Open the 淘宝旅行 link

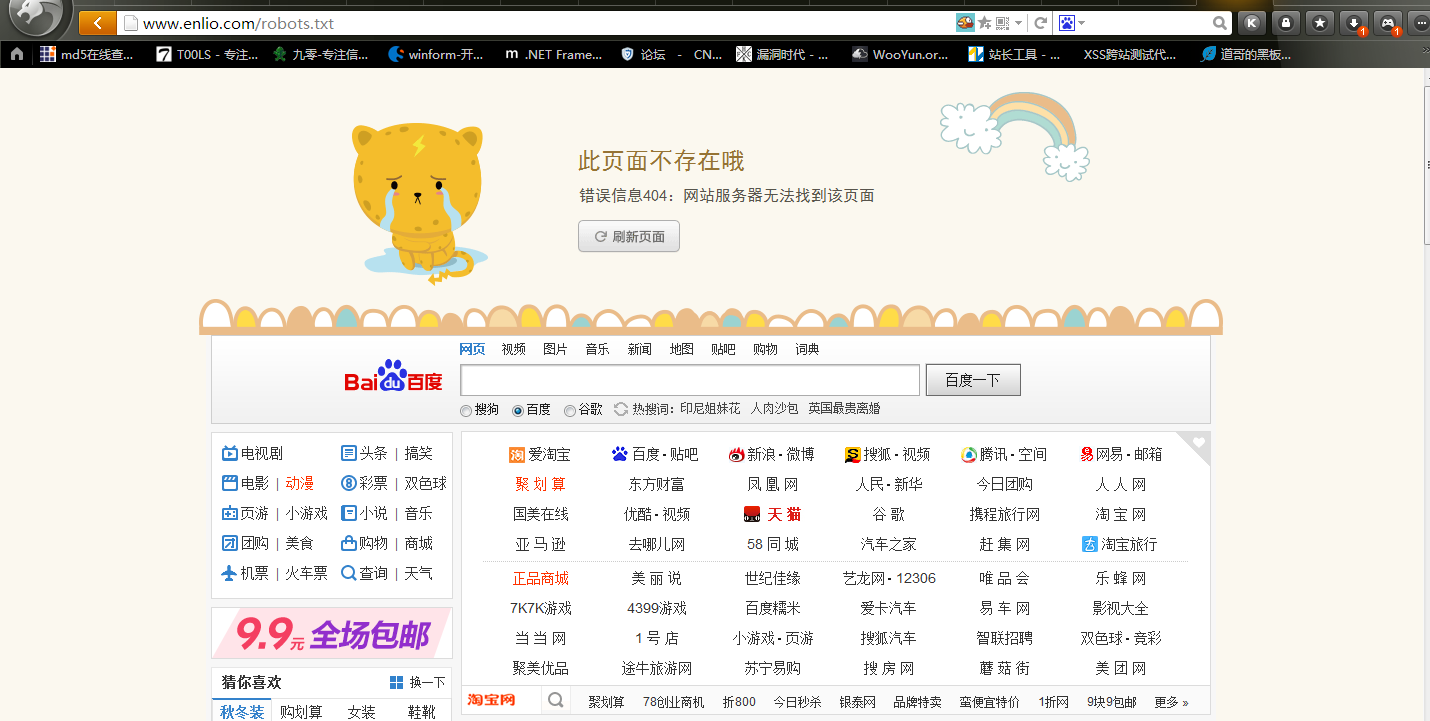[x=1119, y=544]
